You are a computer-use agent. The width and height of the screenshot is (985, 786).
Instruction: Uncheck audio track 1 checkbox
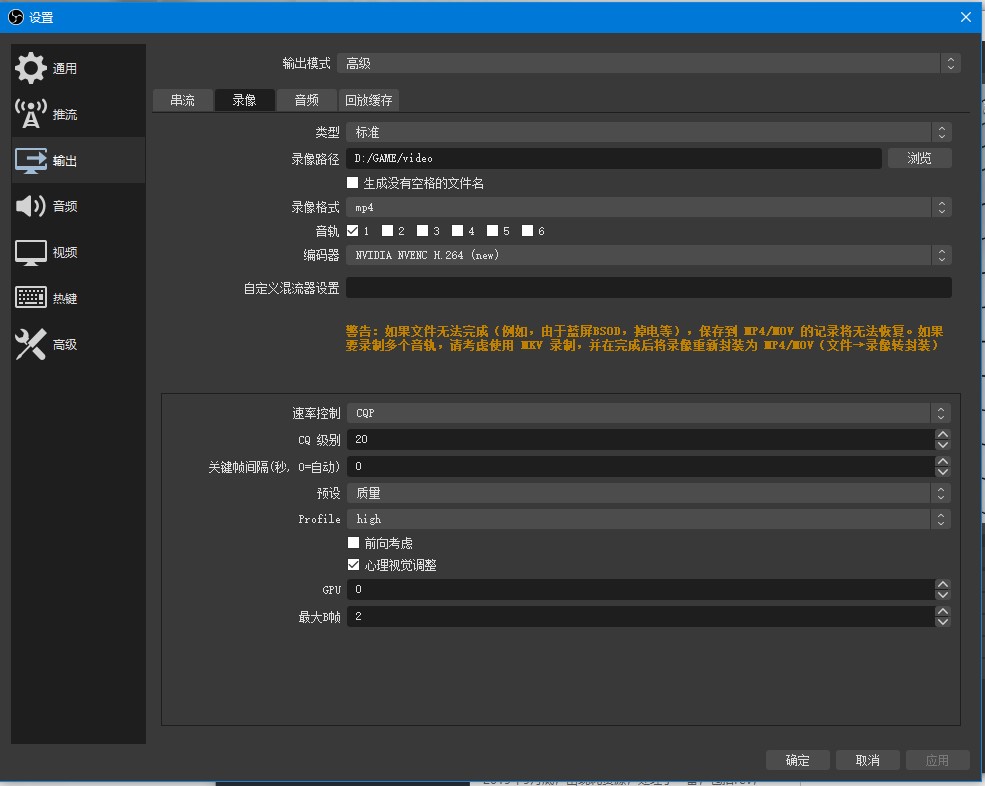coord(354,230)
